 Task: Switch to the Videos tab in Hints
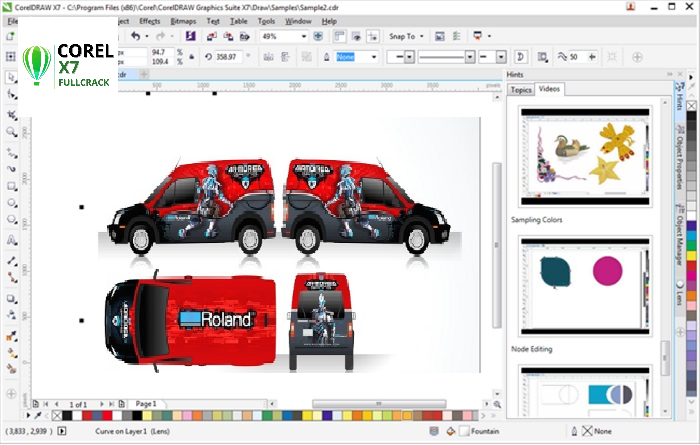pyautogui.click(x=549, y=89)
